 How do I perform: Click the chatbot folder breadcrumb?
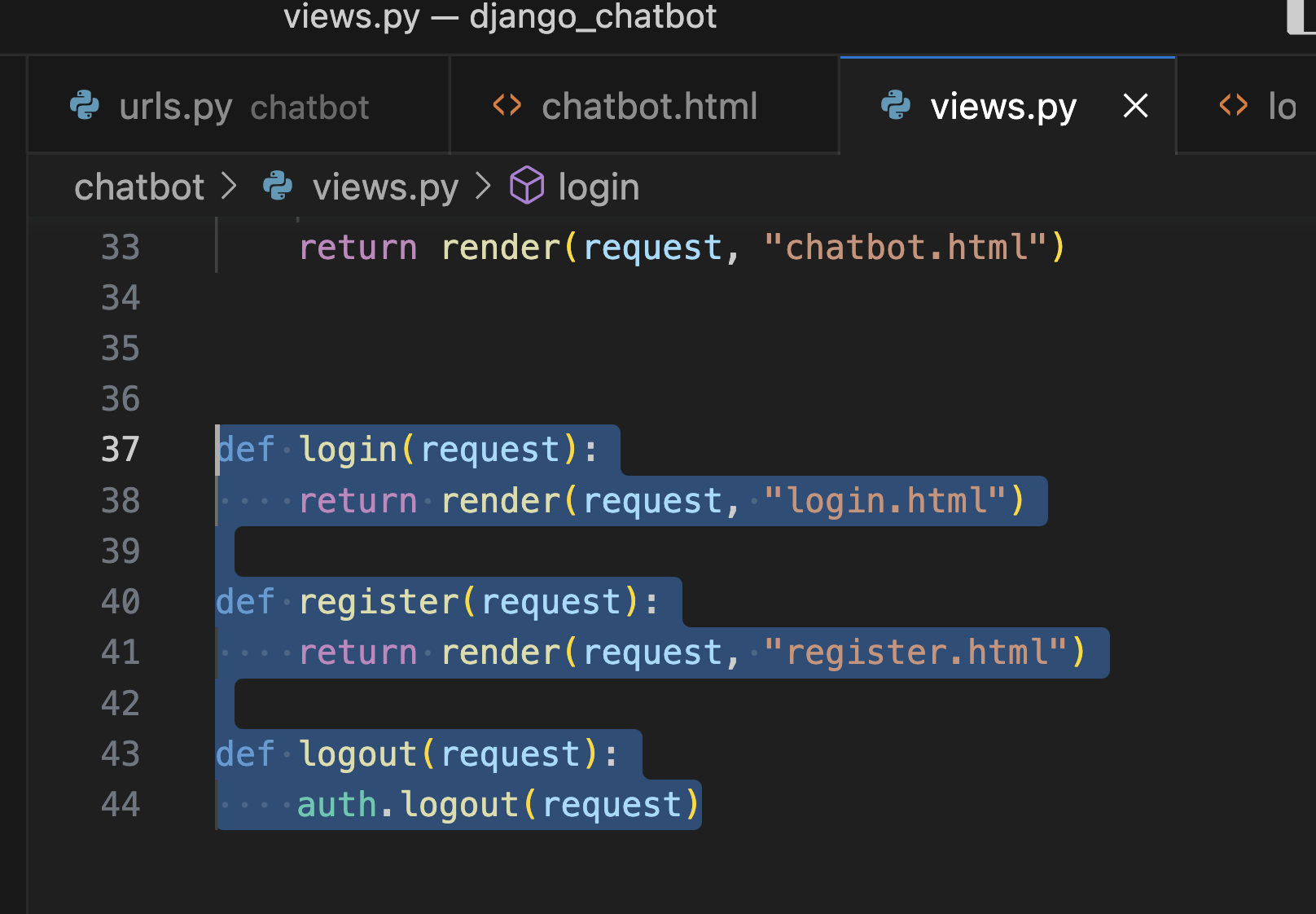[139, 187]
